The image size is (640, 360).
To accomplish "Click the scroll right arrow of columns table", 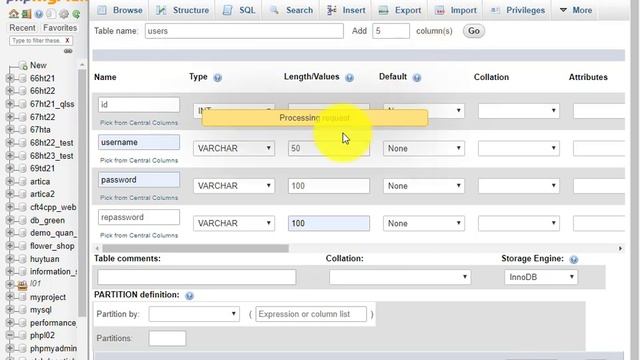I will (x=620, y=248).
